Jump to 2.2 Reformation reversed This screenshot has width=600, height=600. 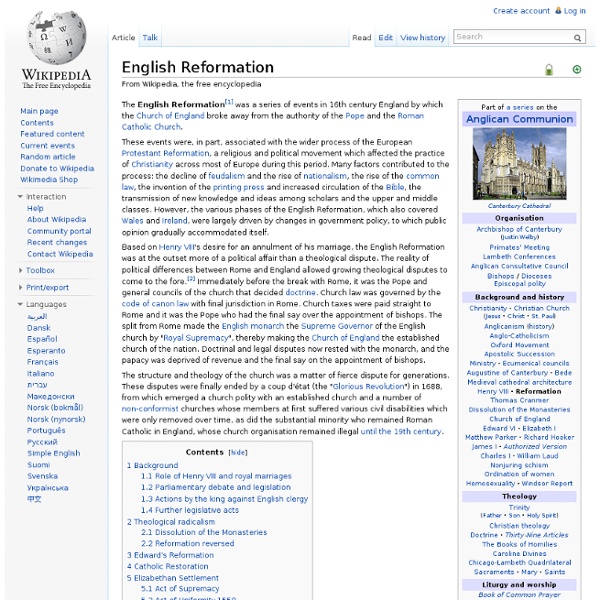[188, 543]
